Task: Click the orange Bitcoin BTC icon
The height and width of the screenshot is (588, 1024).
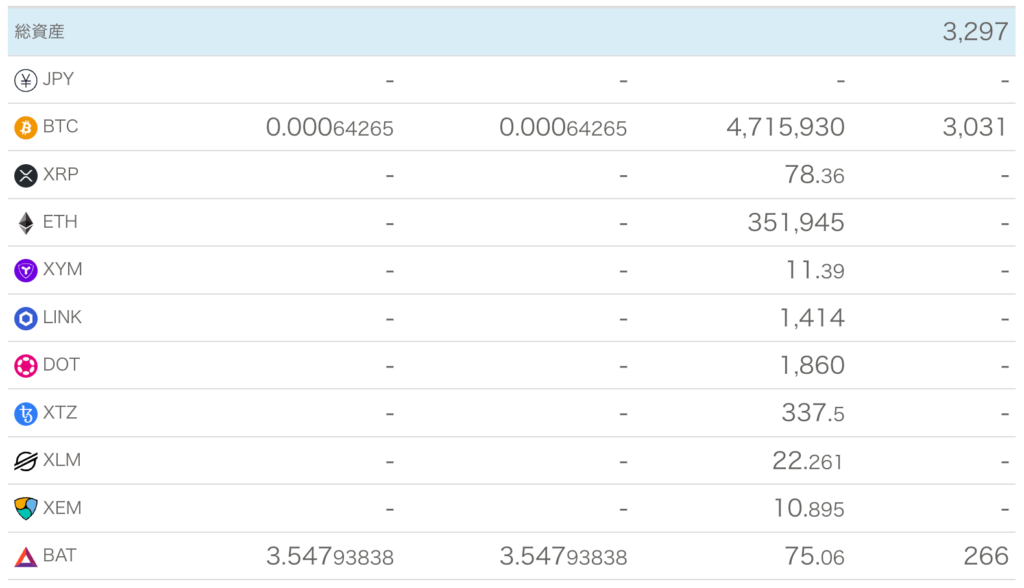Action: tap(25, 127)
